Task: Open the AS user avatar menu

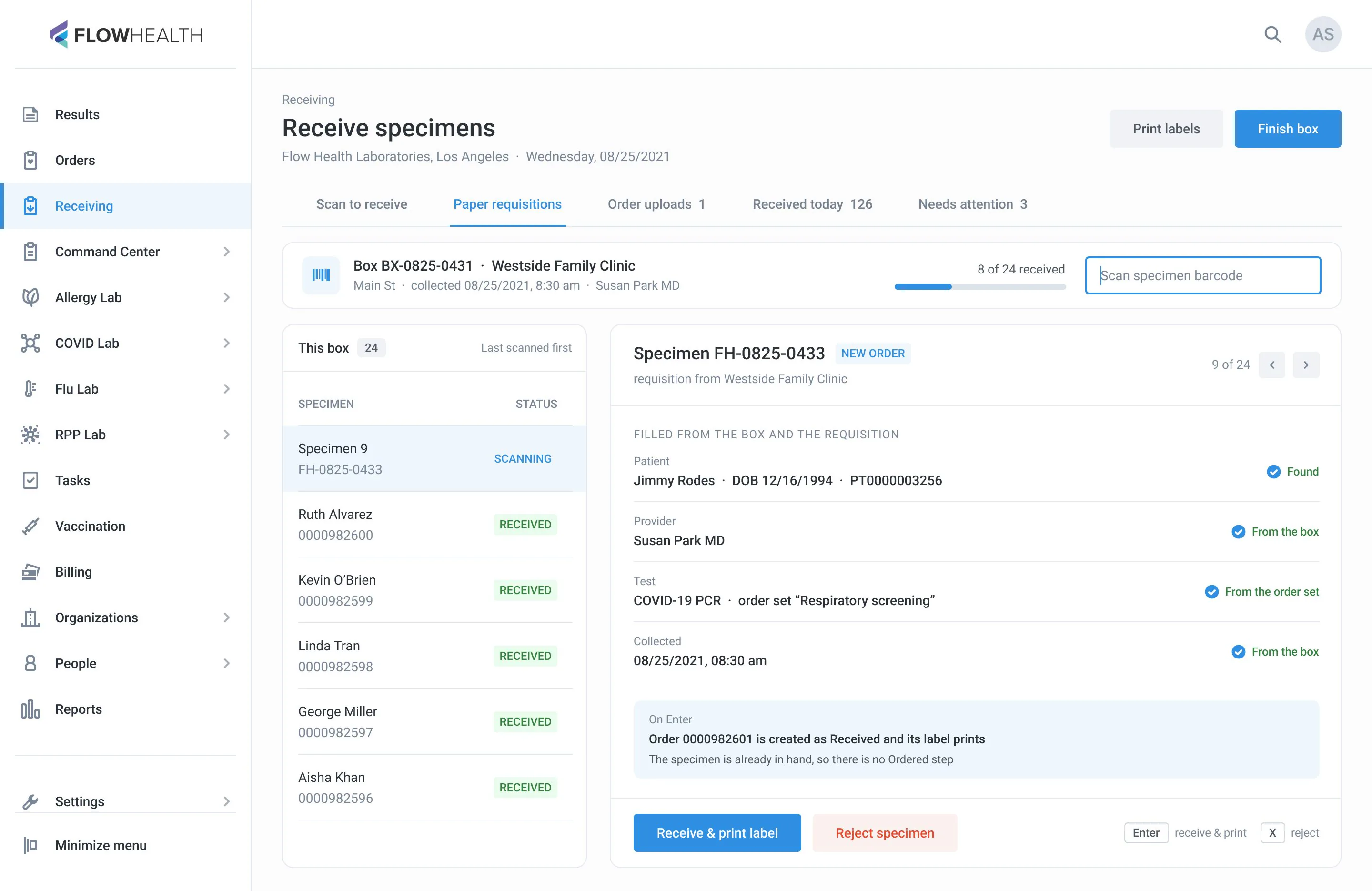Action: click(1323, 35)
